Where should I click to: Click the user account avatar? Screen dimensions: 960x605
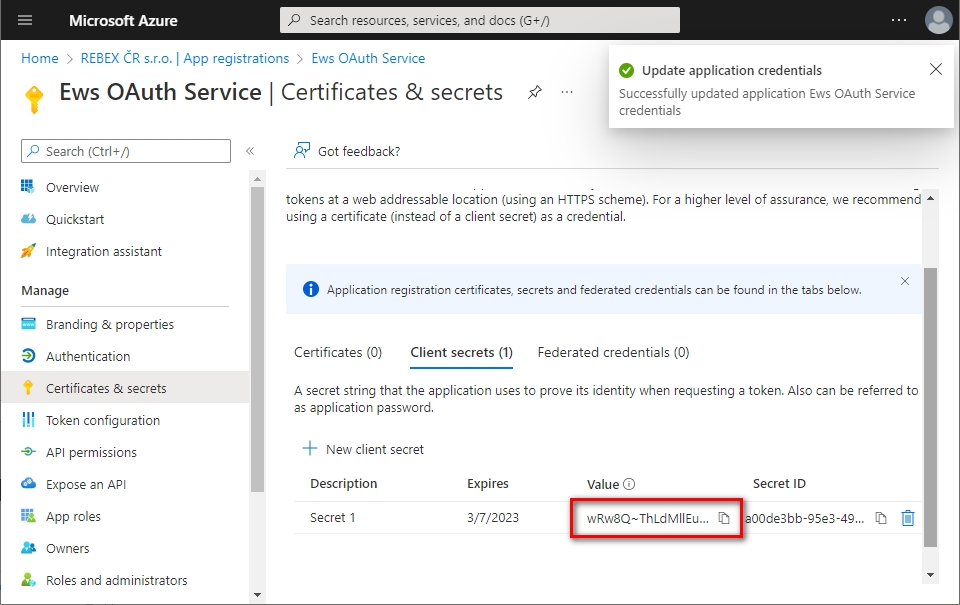coord(938,20)
